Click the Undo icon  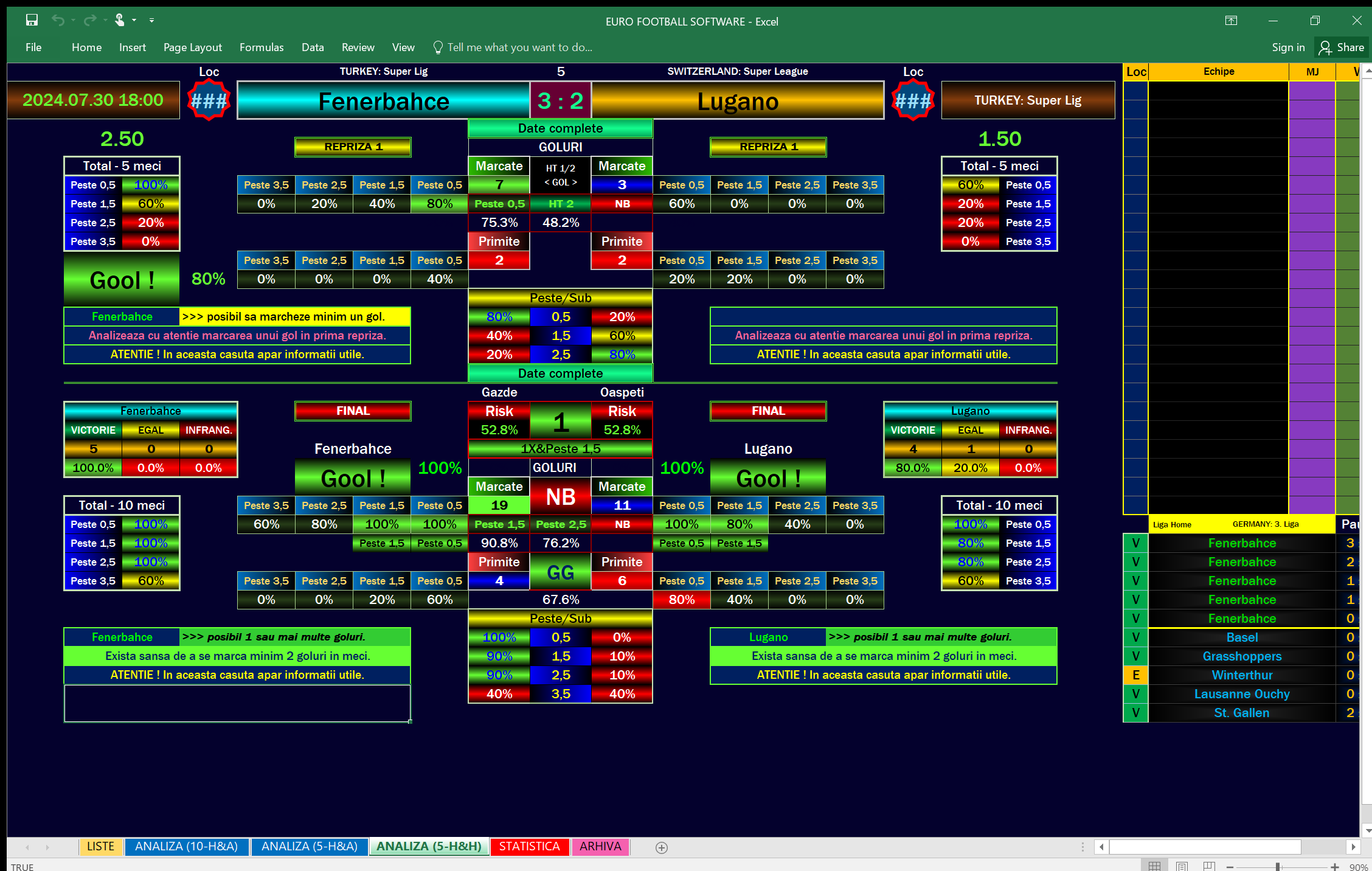coord(59,20)
